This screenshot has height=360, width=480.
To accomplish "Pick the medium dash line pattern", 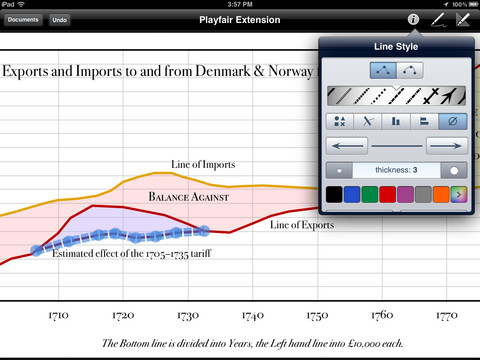I will [396, 96].
